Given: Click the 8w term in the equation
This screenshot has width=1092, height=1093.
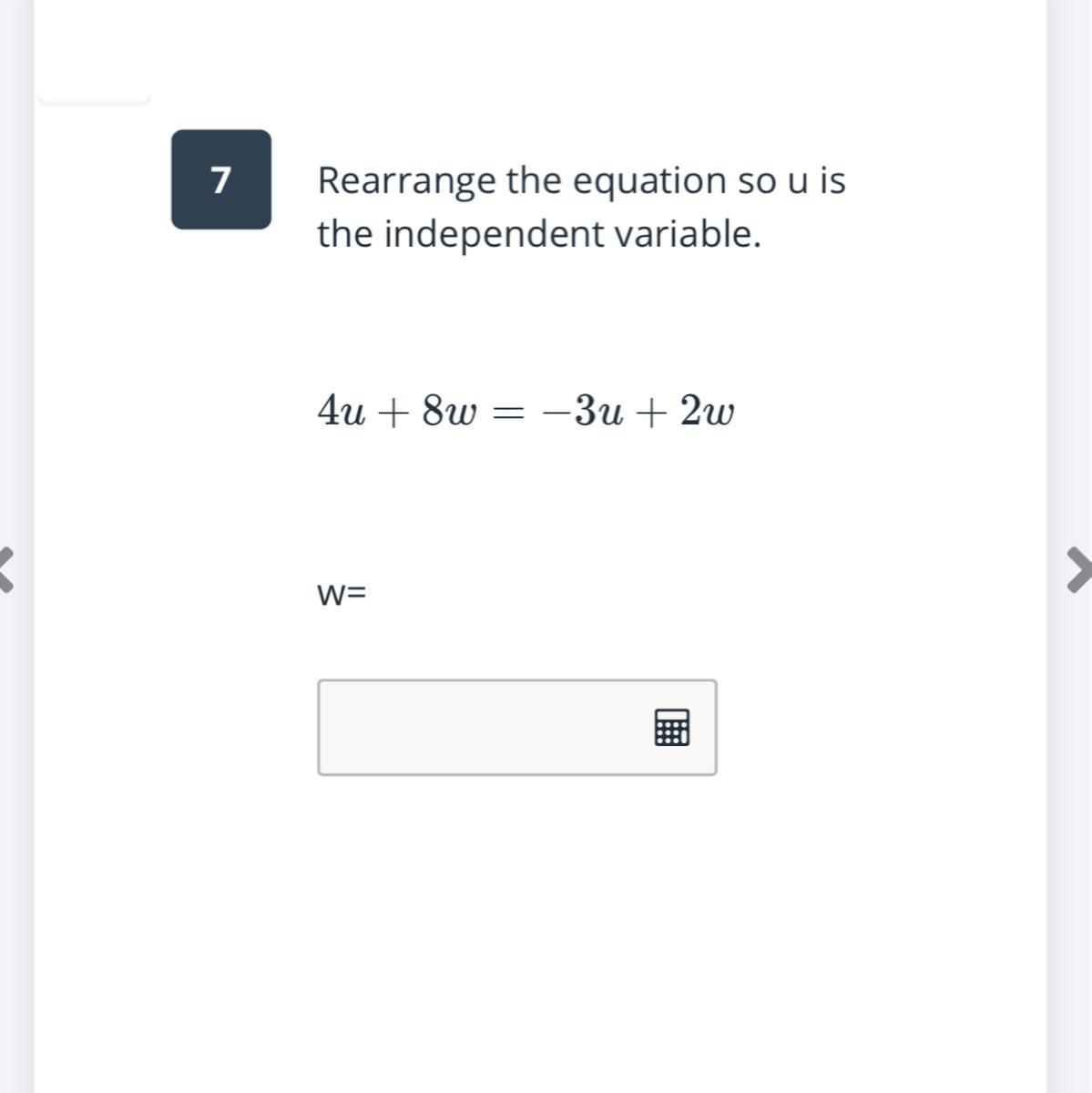Looking at the screenshot, I should [x=449, y=412].
